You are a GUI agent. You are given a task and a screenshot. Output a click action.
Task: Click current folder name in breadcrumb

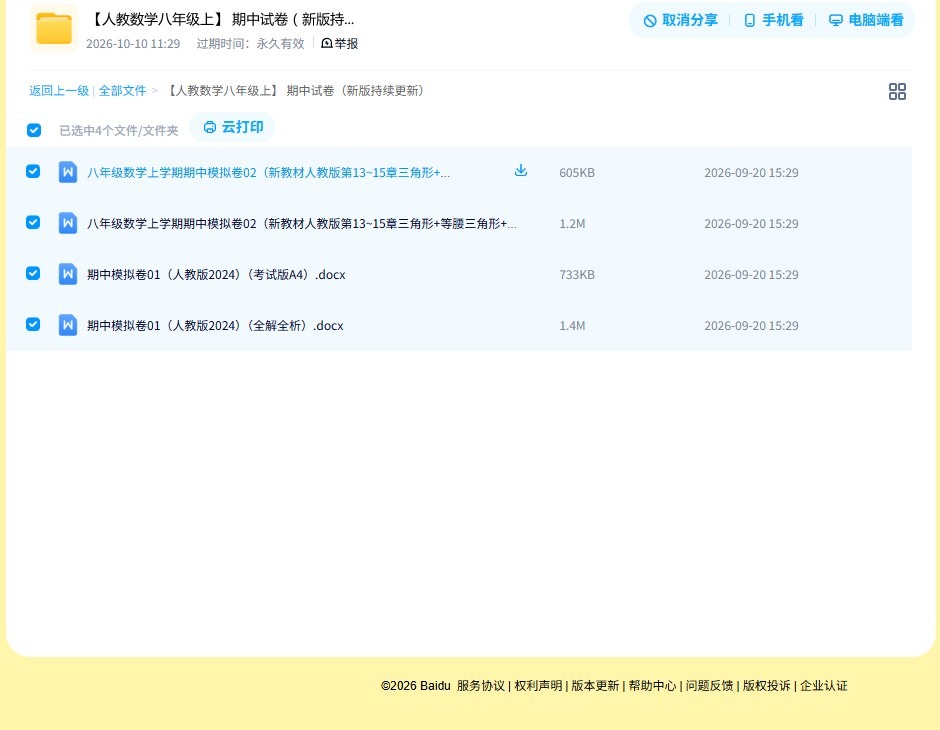[x=296, y=91]
